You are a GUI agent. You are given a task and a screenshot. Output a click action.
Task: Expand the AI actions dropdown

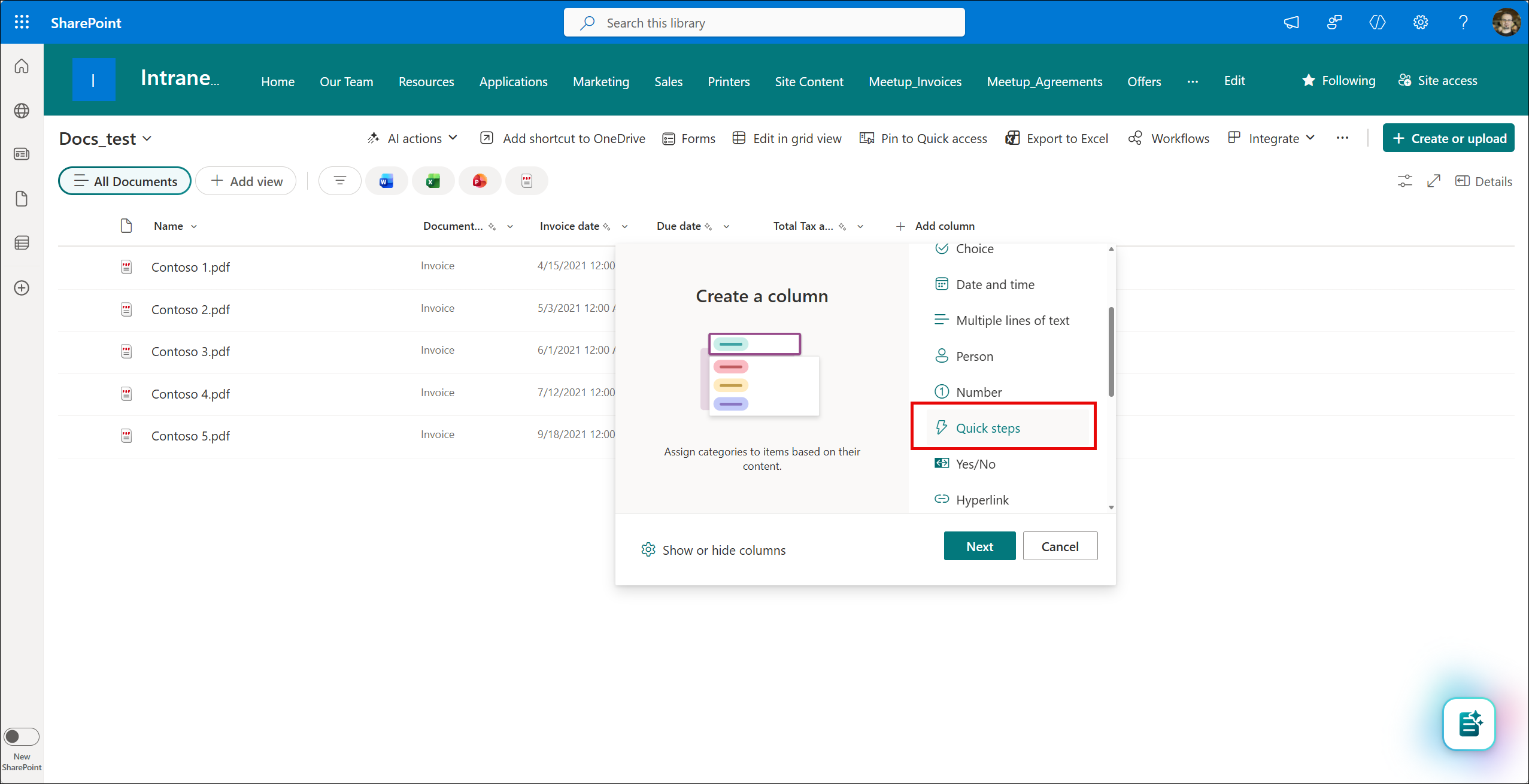[x=413, y=138]
